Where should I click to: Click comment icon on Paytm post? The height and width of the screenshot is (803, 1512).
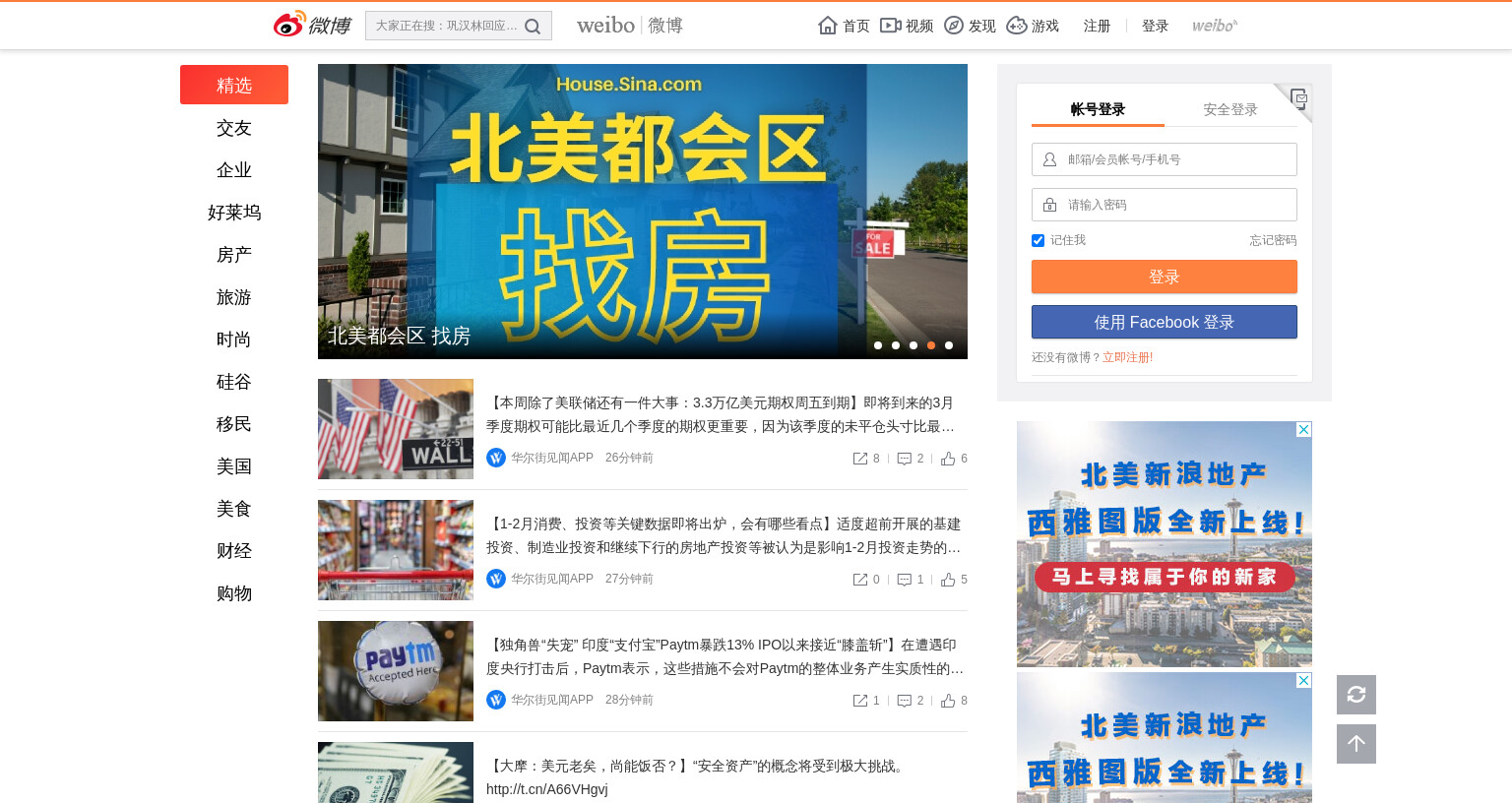[x=904, y=701]
